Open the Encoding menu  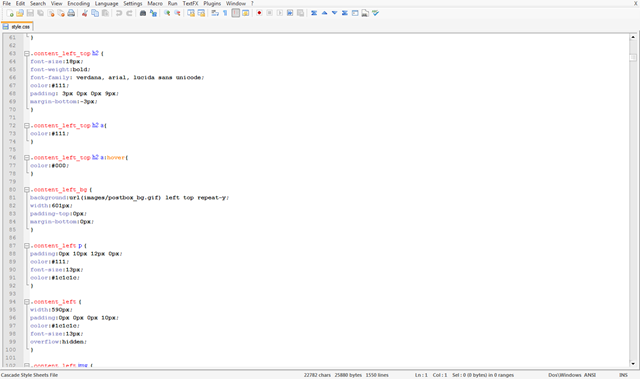click(78, 3)
